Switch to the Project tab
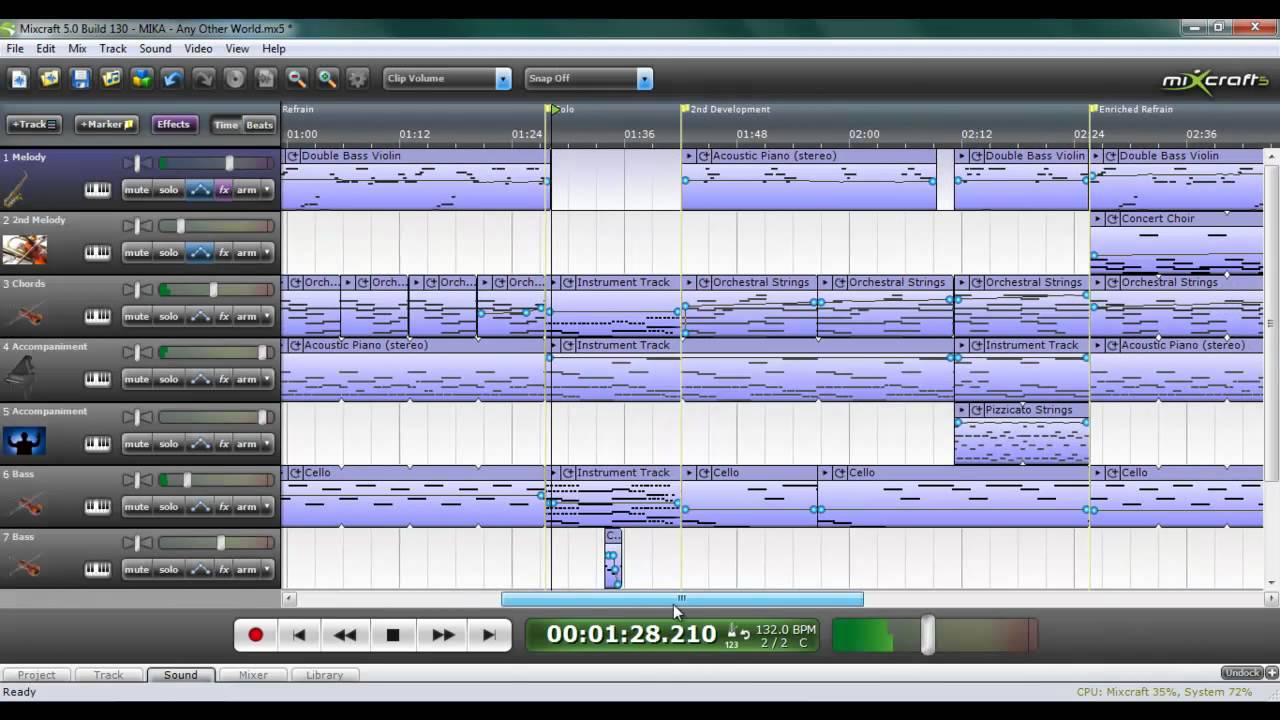The image size is (1280, 720). tap(36, 675)
